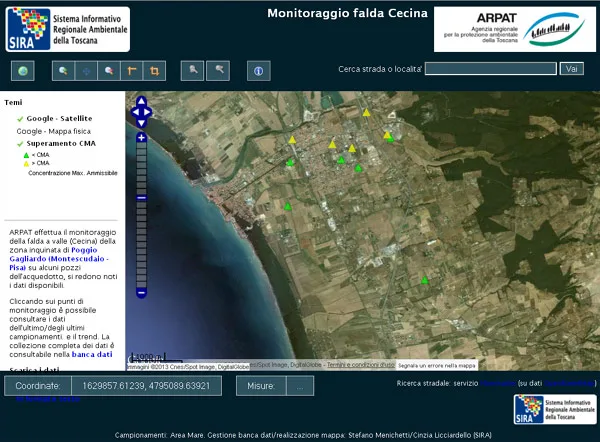Image resolution: width=600 pixels, height=442 pixels.
Task: Select the Google - Satellite base layer
Action: pos(58,118)
